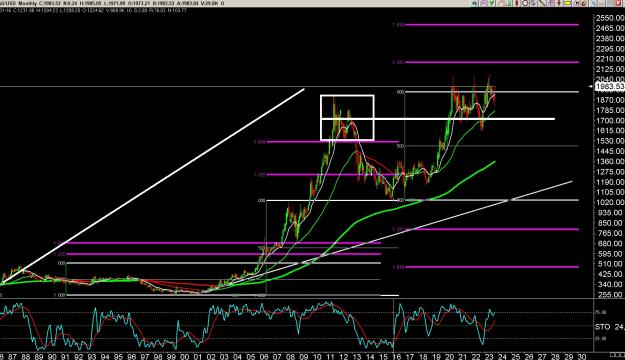
Task: Click year 08 on the time axis
Action: (x=291, y=356)
